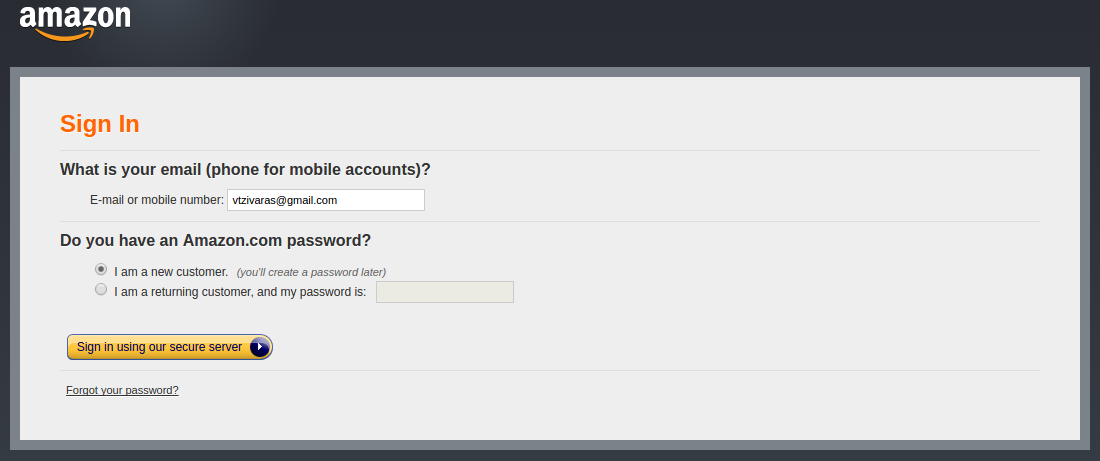
Task: Click 'Do you have an Amazon.com password?' heading
Action: coord(215,241)
